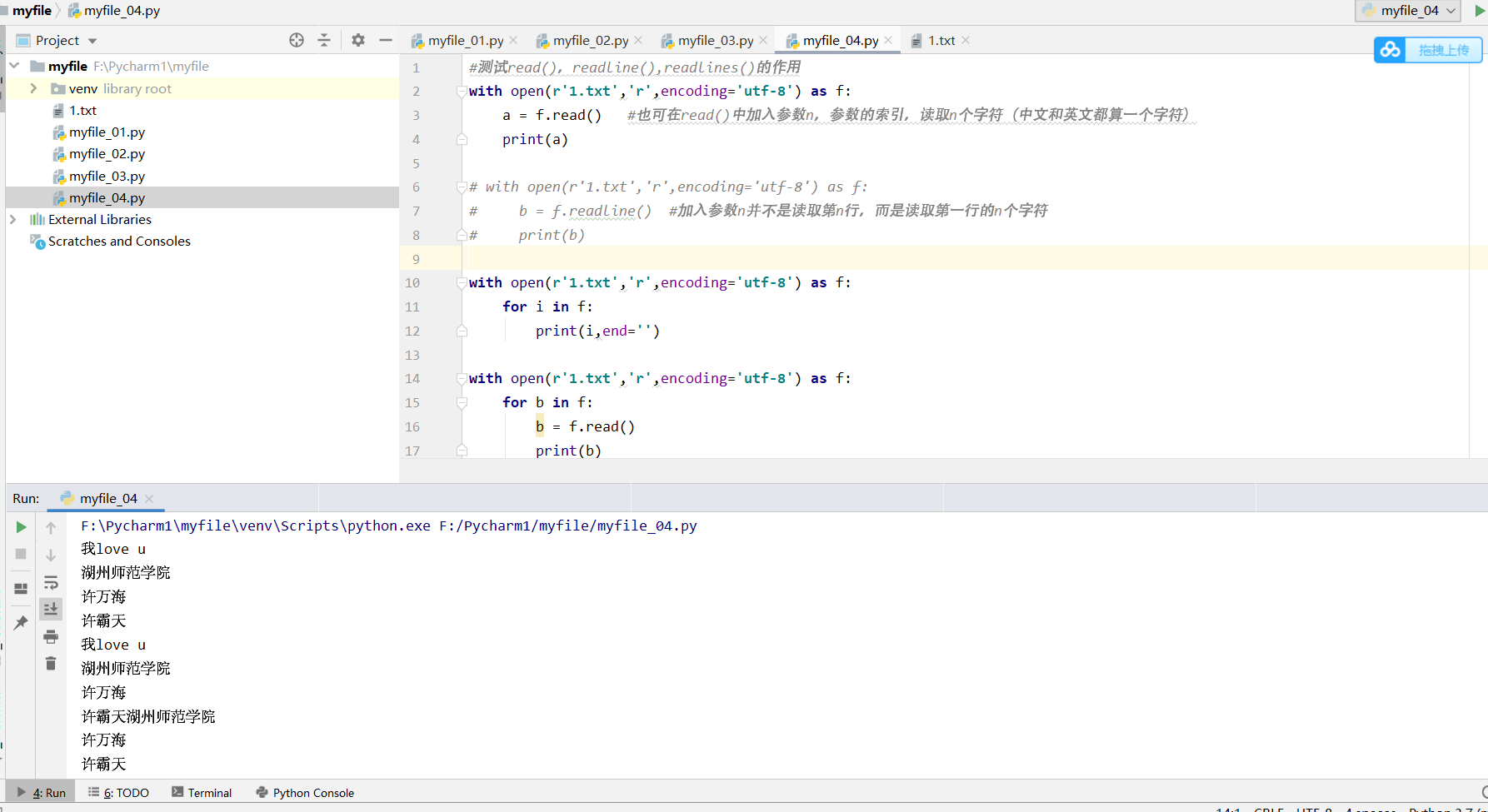Place cursor on empty line 9 in editor
This screenshot has width=1488, height=812.
(x=966, y=259)
